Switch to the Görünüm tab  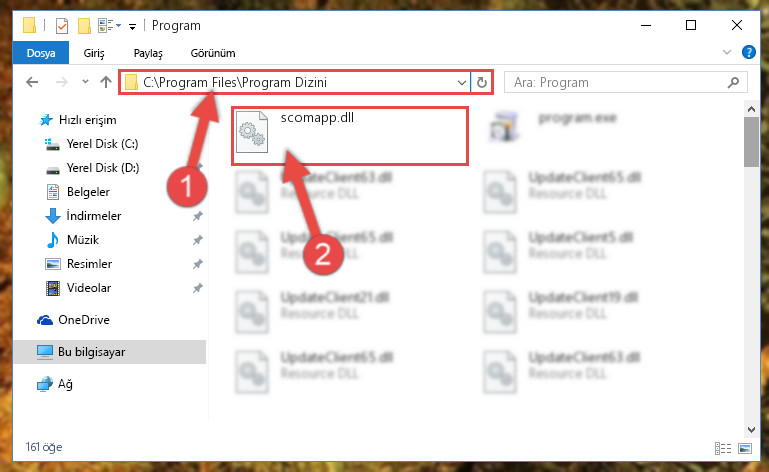[x=213, y=53]
